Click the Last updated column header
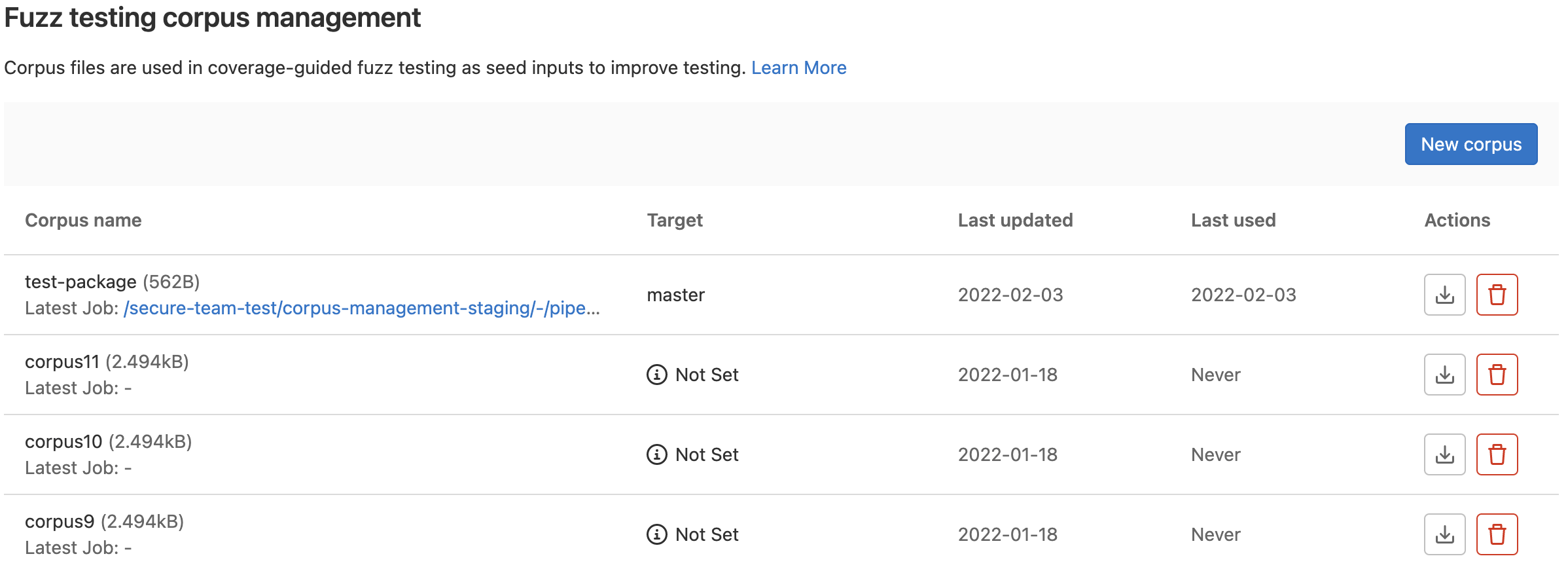 pyautogui.click(x=1015, y=220)
